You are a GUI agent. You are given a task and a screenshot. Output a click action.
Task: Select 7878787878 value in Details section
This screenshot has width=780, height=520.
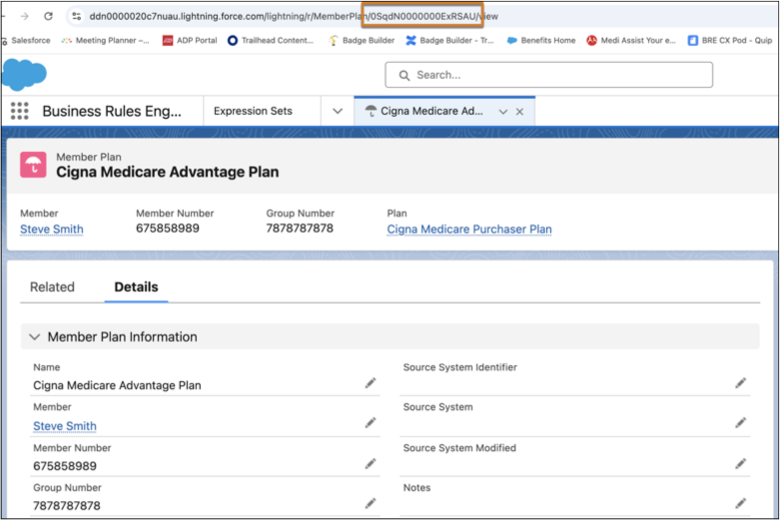point(67,506)
